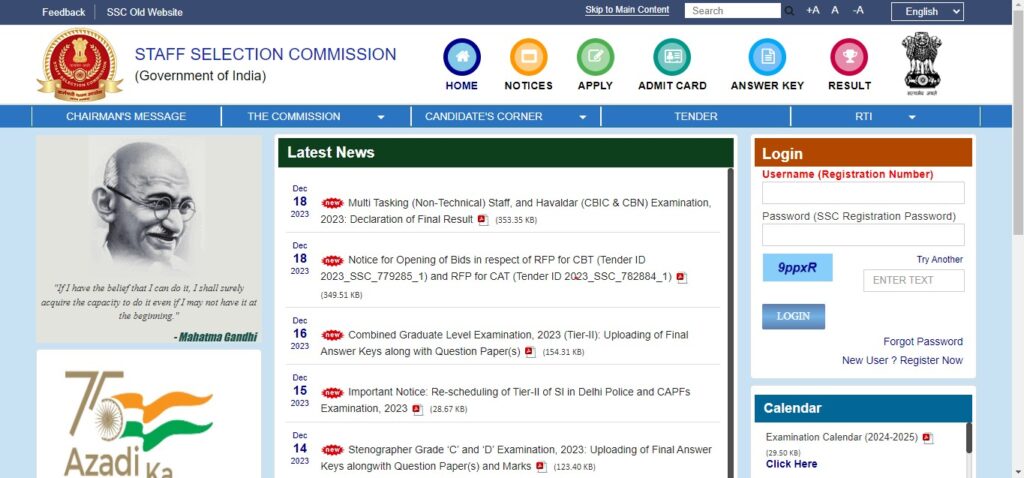Click the Username registration number field
This screenshot has width=1024, height=478.
click(863, 193)
